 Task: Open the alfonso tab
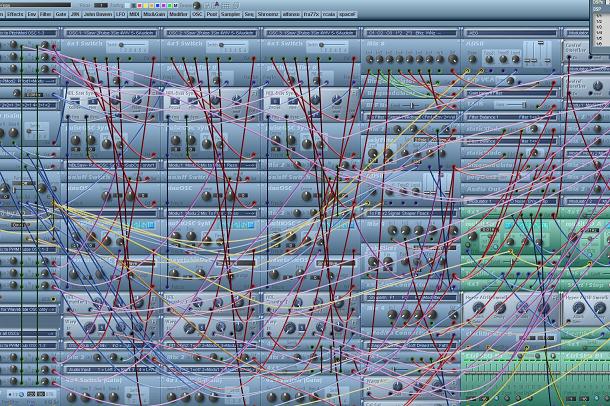tap(291, 14)
